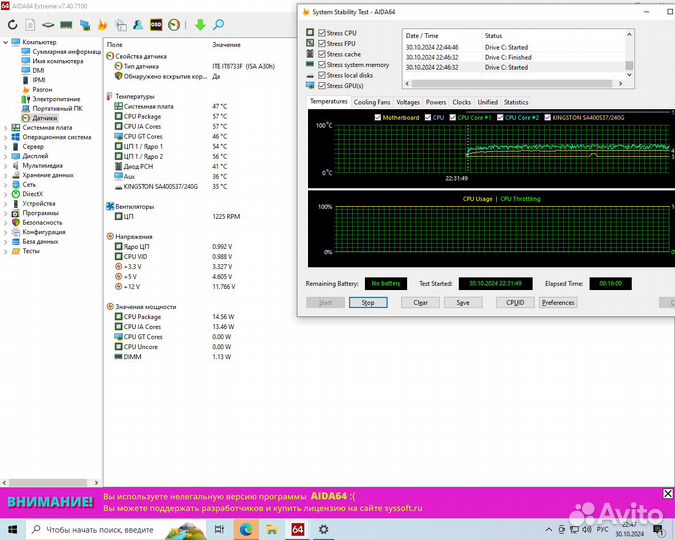Select Разгон in the tree

[x=42, y=89]
